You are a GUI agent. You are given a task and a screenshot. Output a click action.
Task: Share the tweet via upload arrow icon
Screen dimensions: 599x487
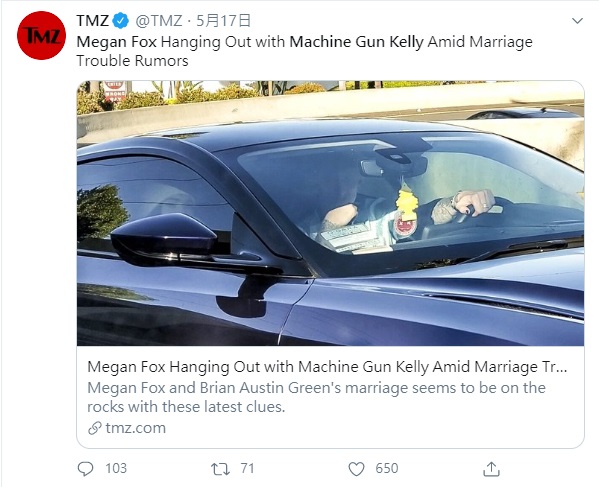point(491,469)
